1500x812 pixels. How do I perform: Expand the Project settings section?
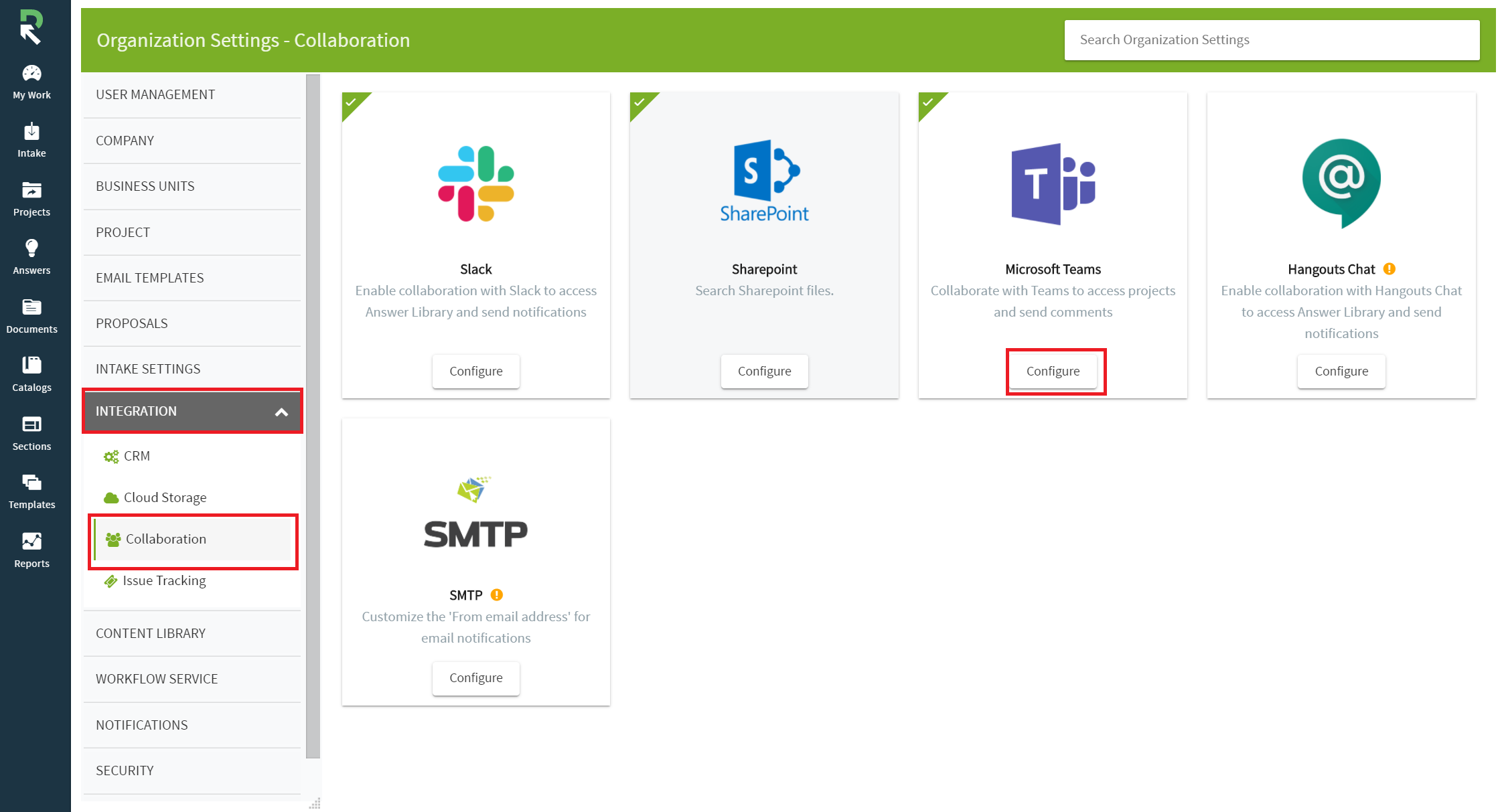192,232
